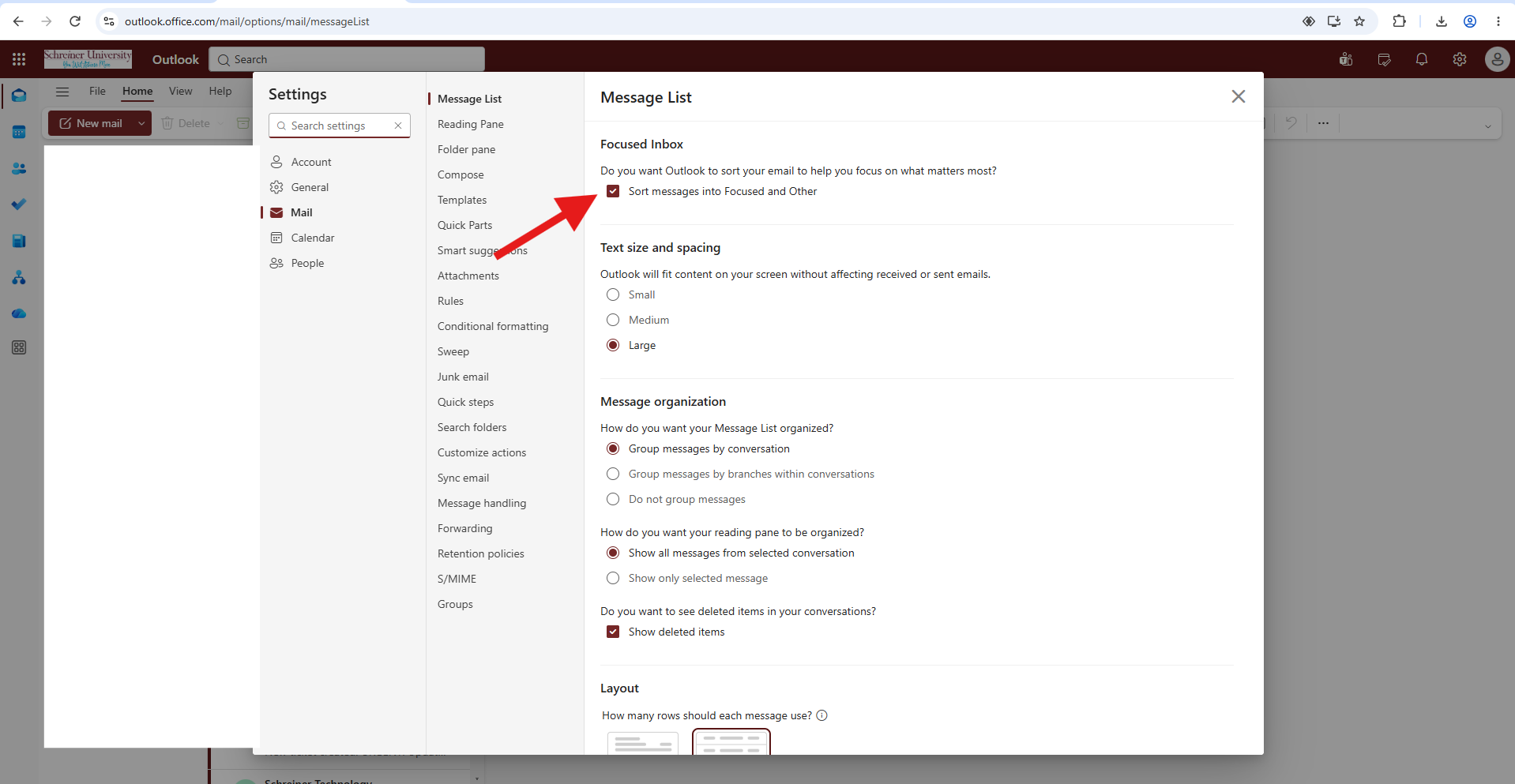Expand the New mail dropdown arrow
This screenshot has height=784, width=1515.
(141, 123)
